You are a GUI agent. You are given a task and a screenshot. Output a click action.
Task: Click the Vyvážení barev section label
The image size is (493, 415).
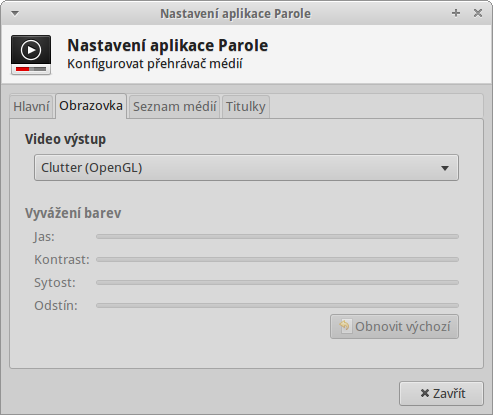(73, 213)
